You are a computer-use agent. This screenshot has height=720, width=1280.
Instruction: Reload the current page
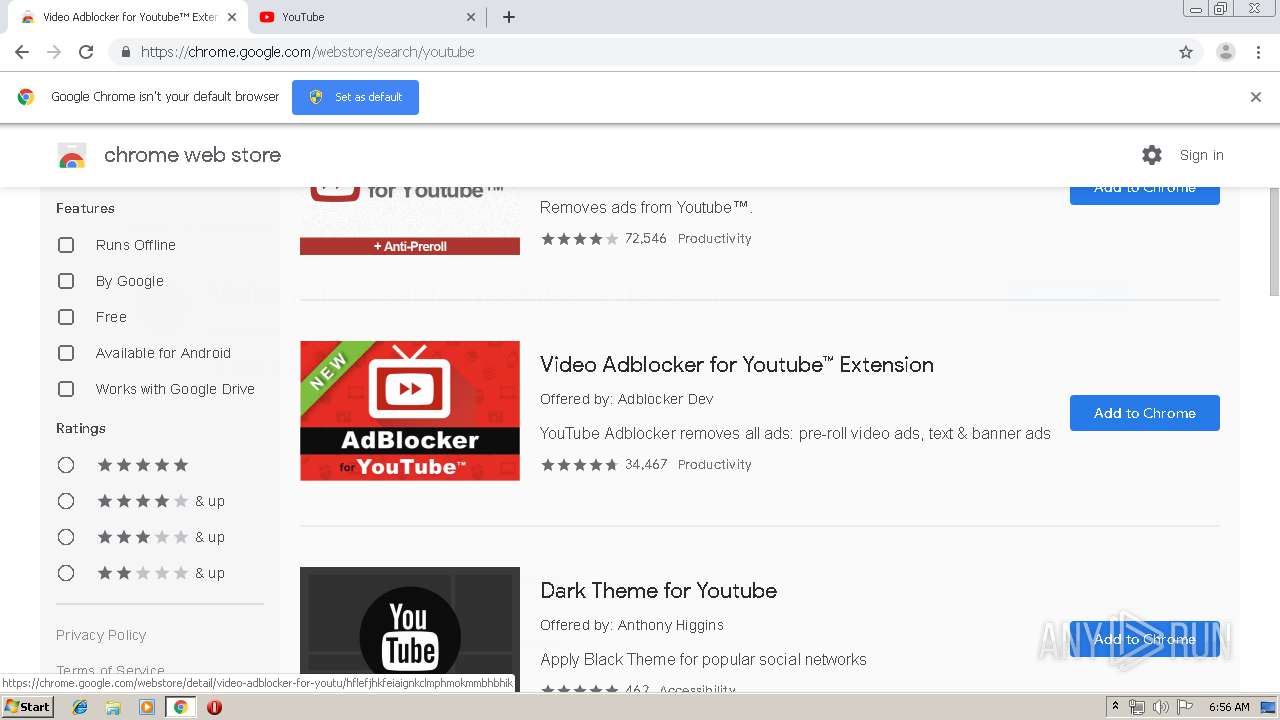(86, 52)
